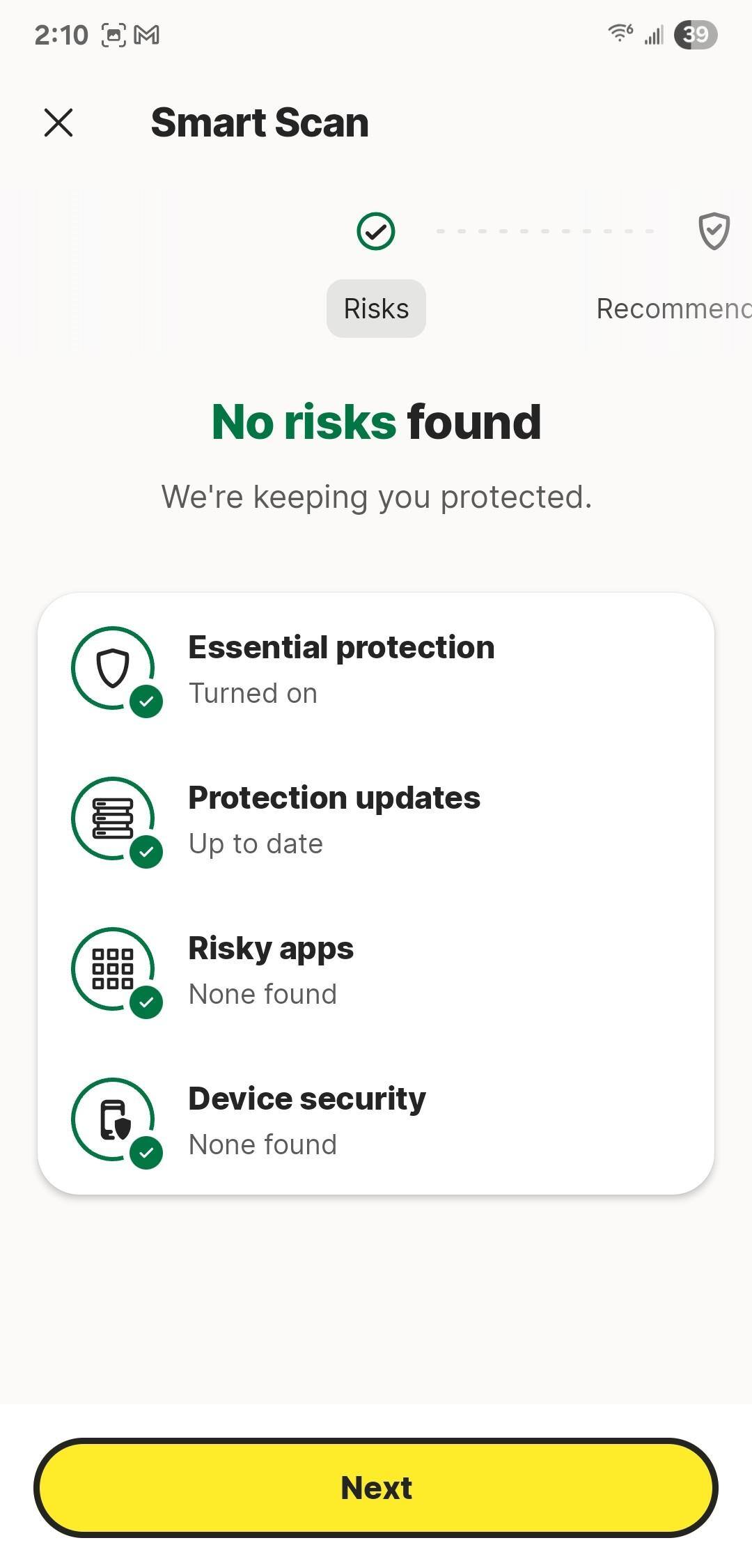Switch to the Recommendations tab
The image size is (752, 1568).
673,309
